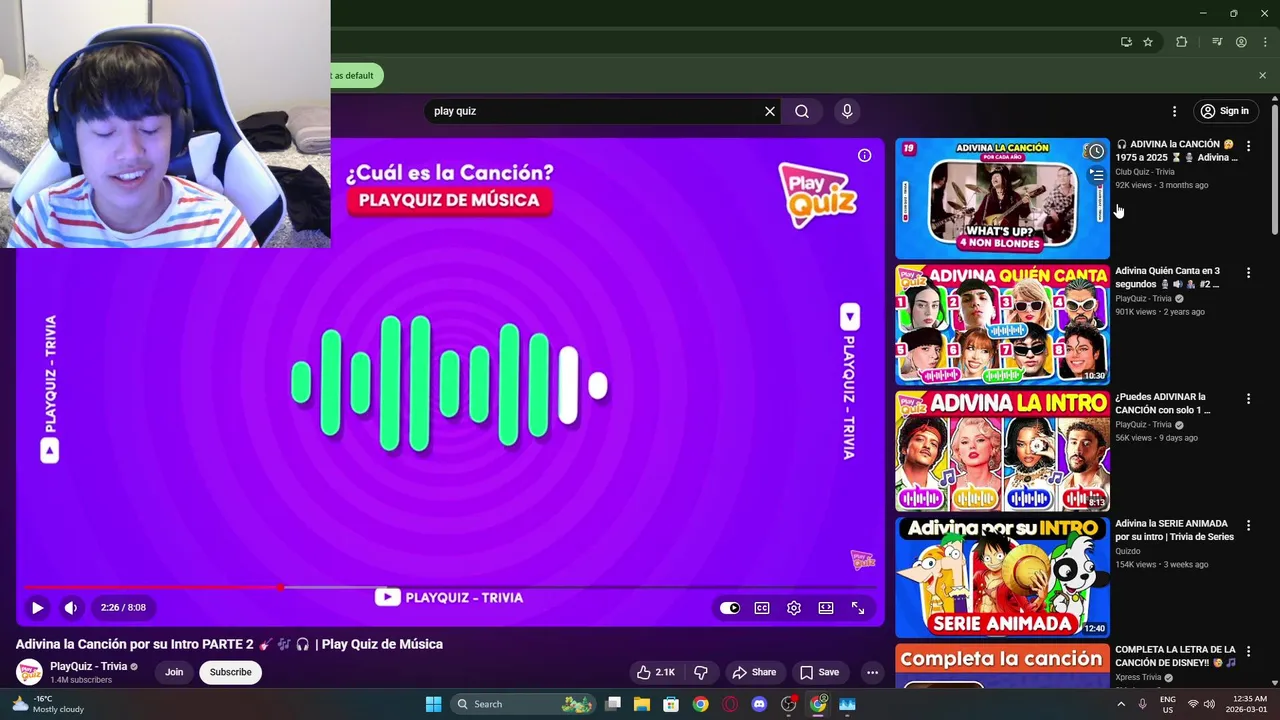This screenshot has width=1280, height=720.
Task: Open options for '¿Puedes ADIVINAR la CANCIÓN' video
Action: click(1248, 398)
